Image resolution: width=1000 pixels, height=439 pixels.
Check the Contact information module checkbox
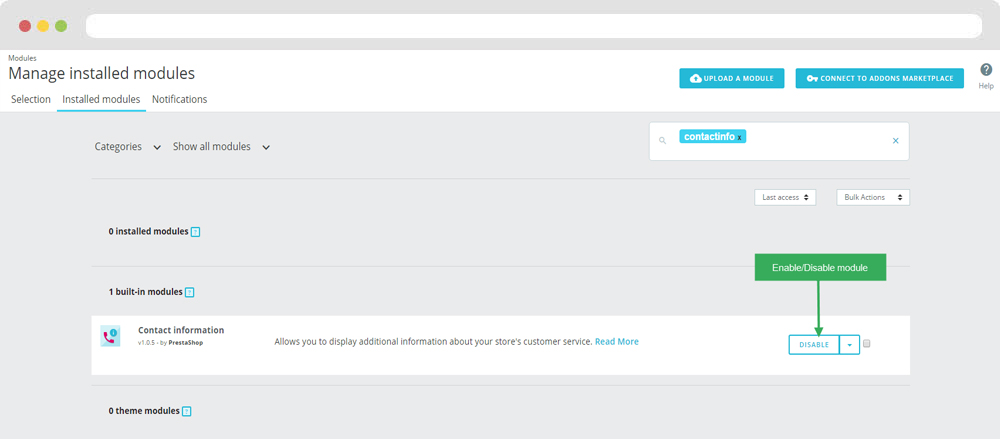pyautogui.click(x=867, y=344)
